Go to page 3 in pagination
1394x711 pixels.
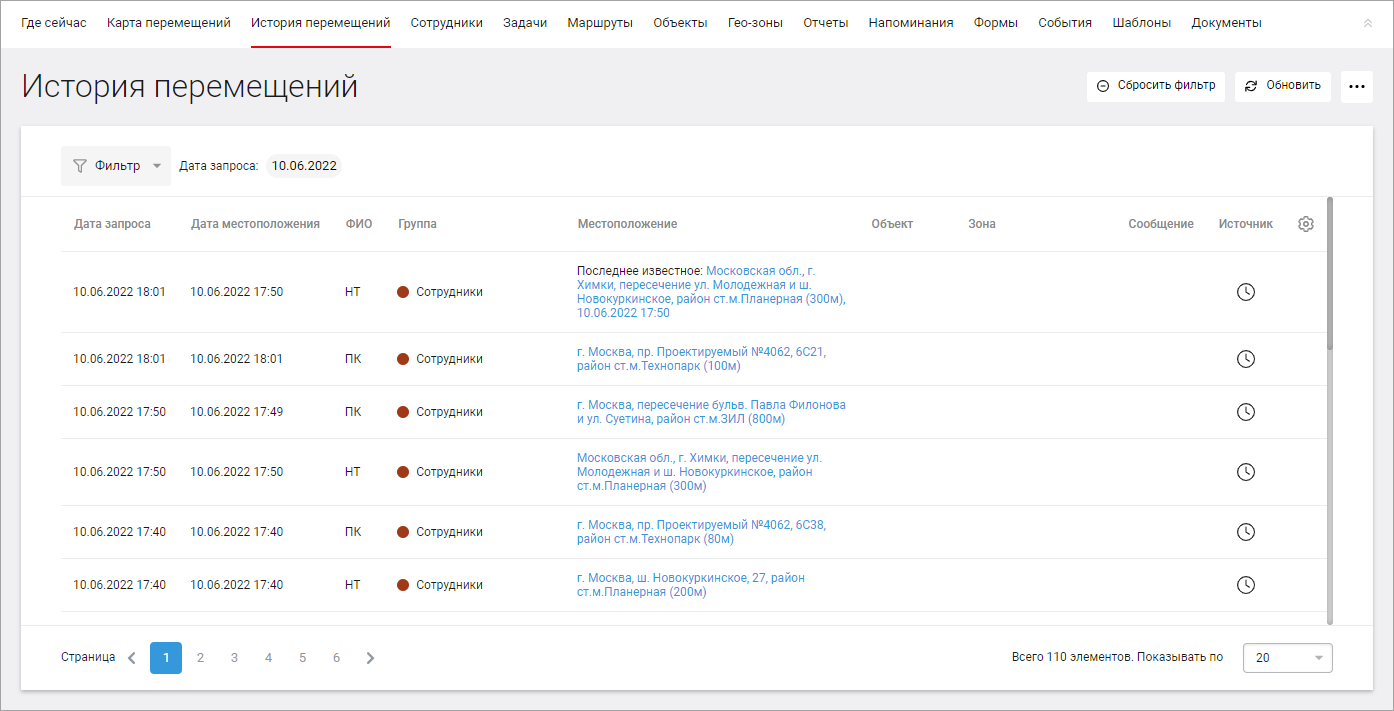click(x=234, y=658)
